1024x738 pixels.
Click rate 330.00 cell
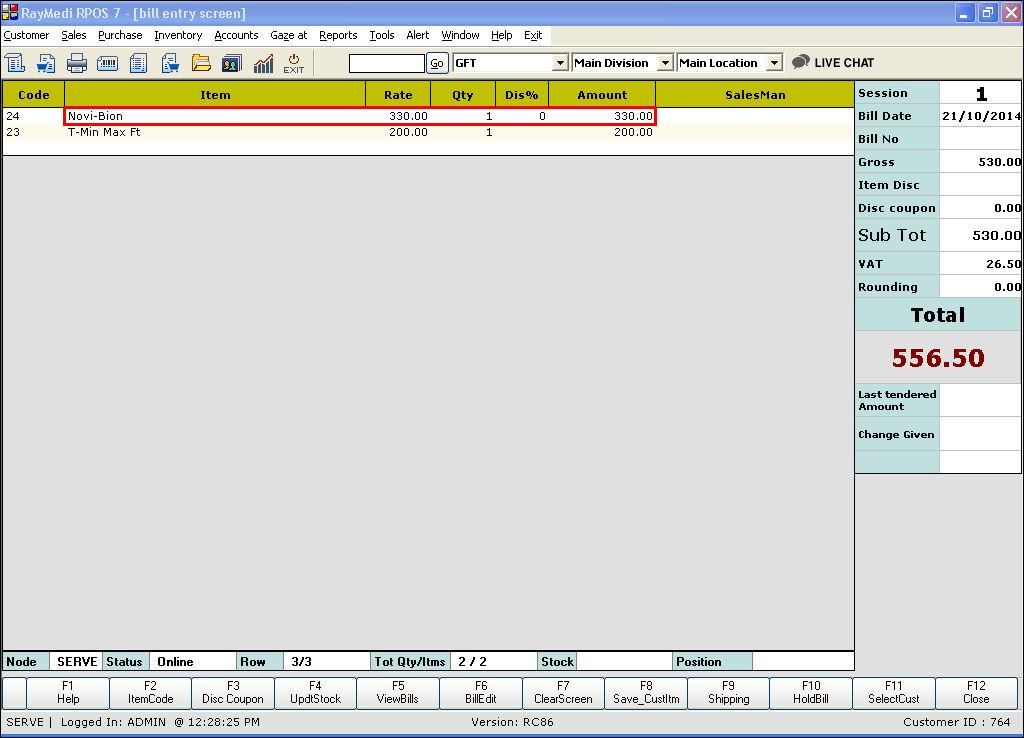pos(398,116)
